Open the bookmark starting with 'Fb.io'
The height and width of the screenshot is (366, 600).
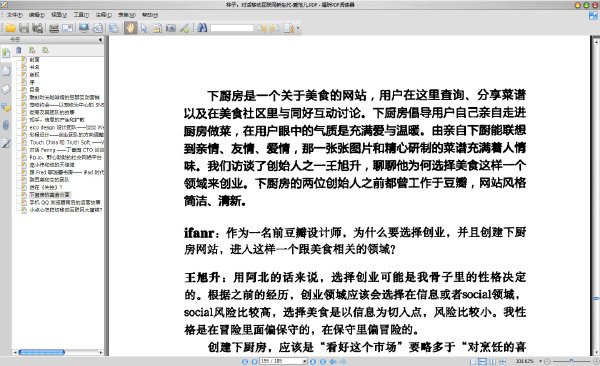point(65,157)
